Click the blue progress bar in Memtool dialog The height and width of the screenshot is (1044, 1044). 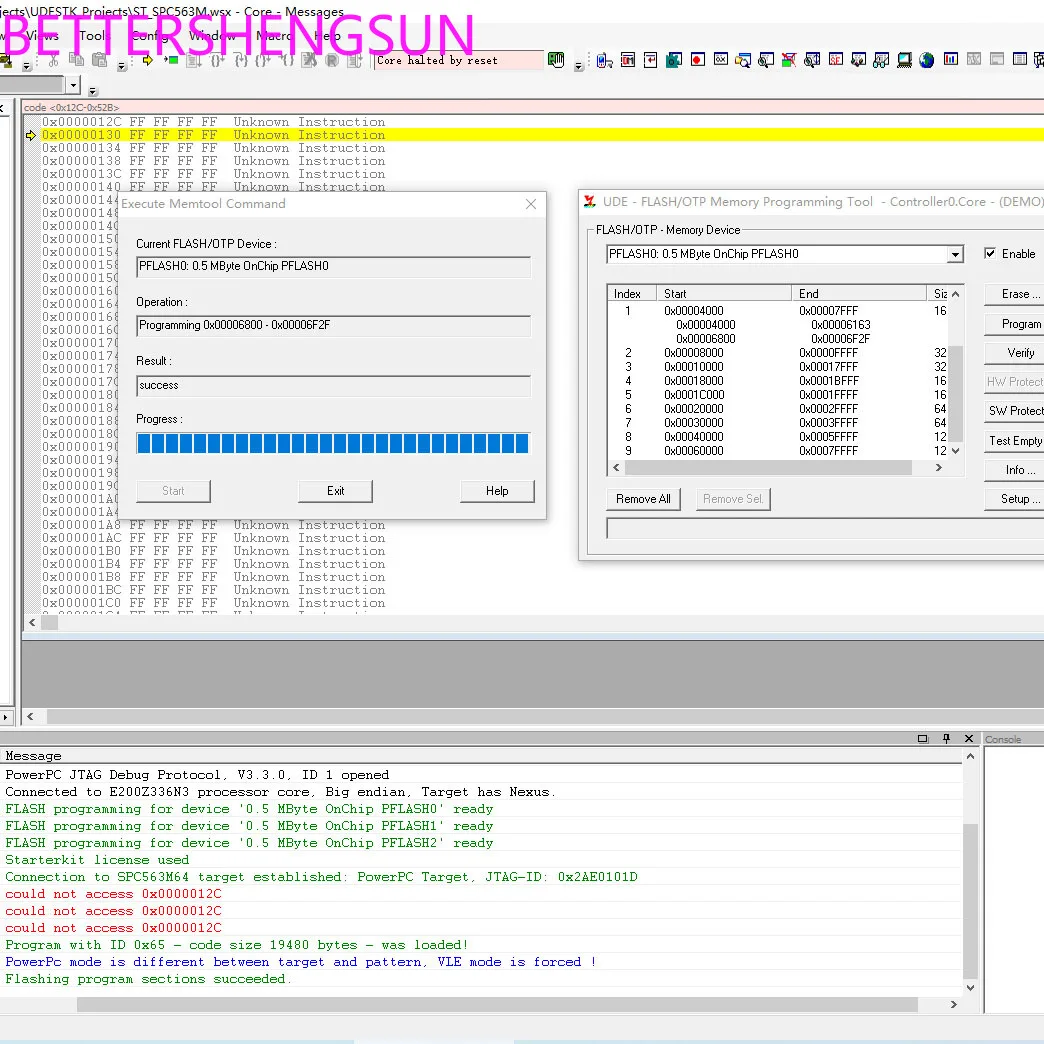pyautogui.click(x=332, y=443)
